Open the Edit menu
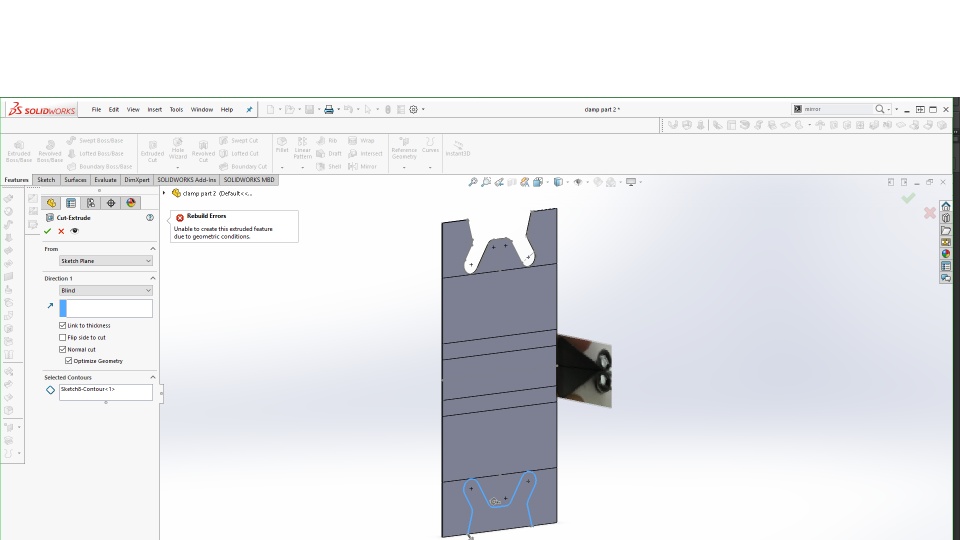This screenshot has width=960, height=540. [114, 110]
